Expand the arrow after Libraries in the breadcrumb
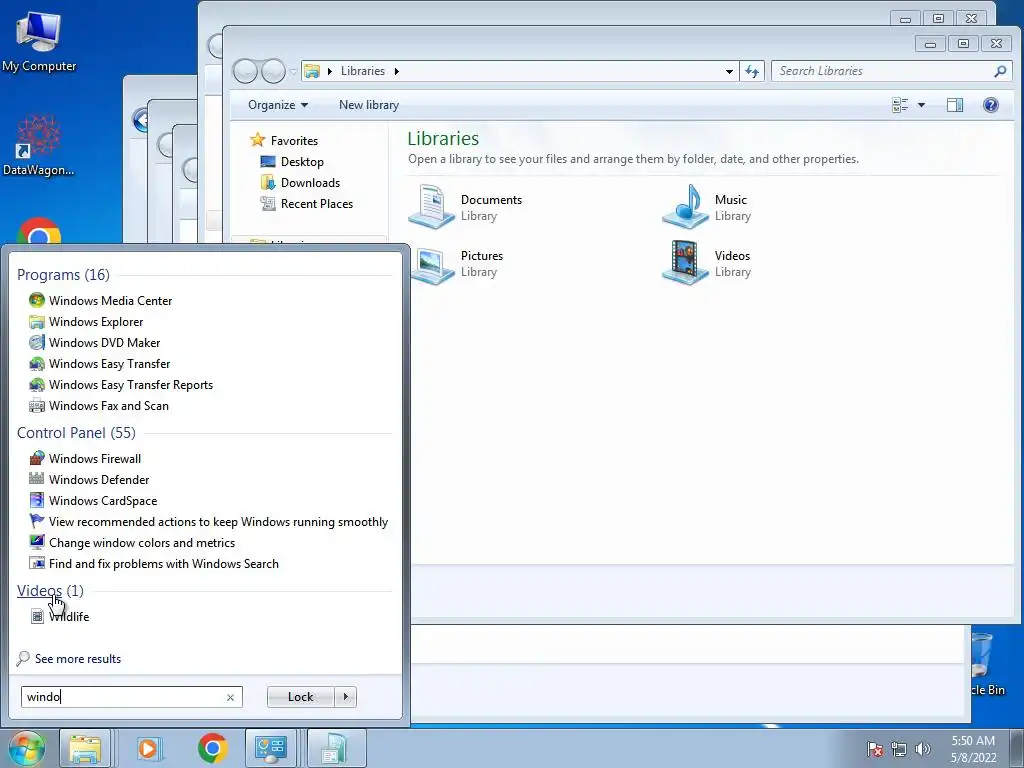 [x=396, y=71]
